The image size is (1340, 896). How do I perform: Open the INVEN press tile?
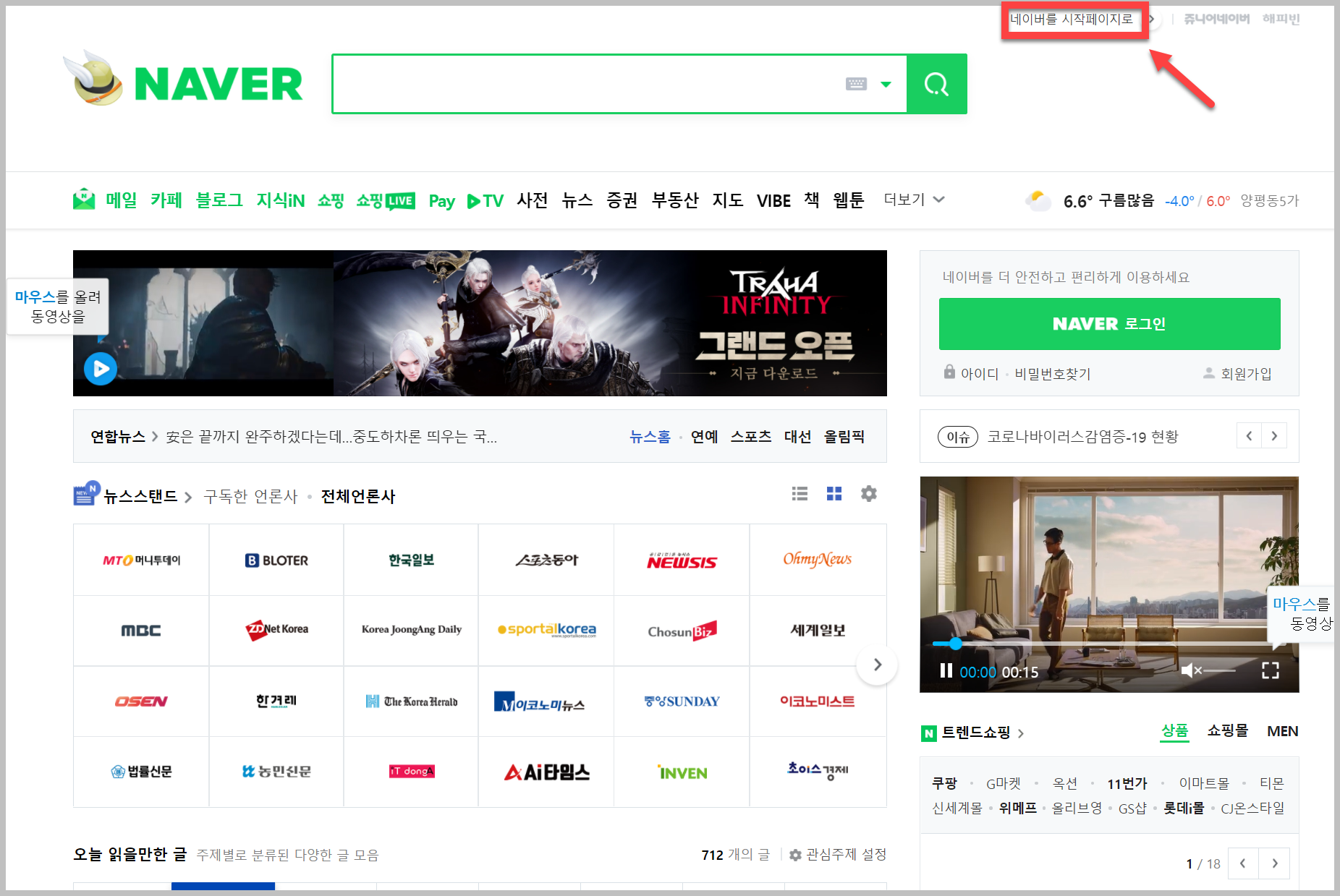682,772
